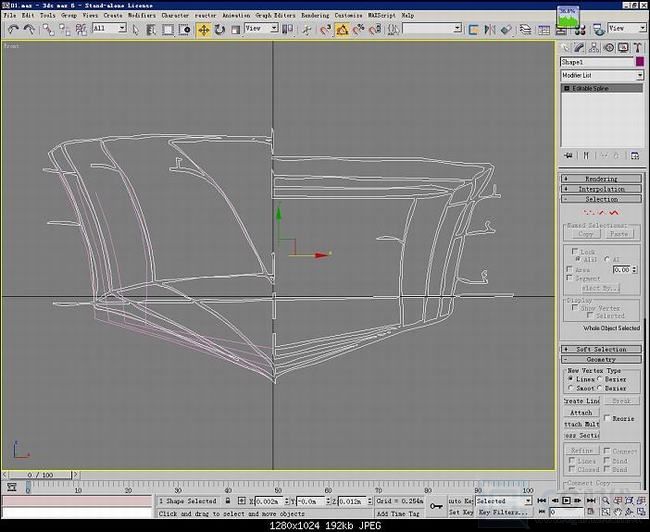
Task: Click the magenta object color swatch
Action: coord(640,62)
